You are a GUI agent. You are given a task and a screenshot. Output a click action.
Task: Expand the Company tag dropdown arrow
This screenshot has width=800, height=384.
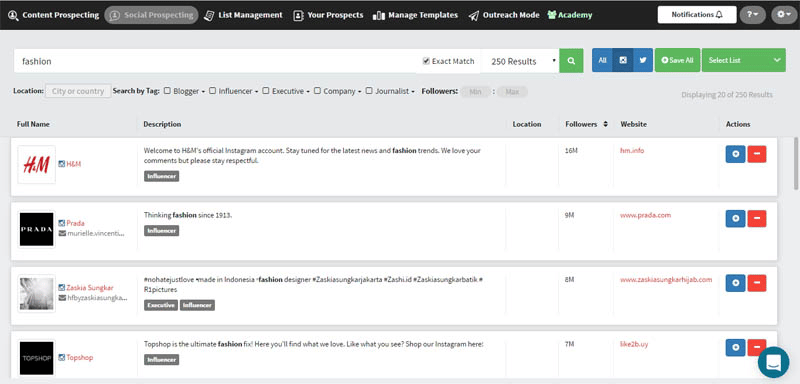pos(359,92)
